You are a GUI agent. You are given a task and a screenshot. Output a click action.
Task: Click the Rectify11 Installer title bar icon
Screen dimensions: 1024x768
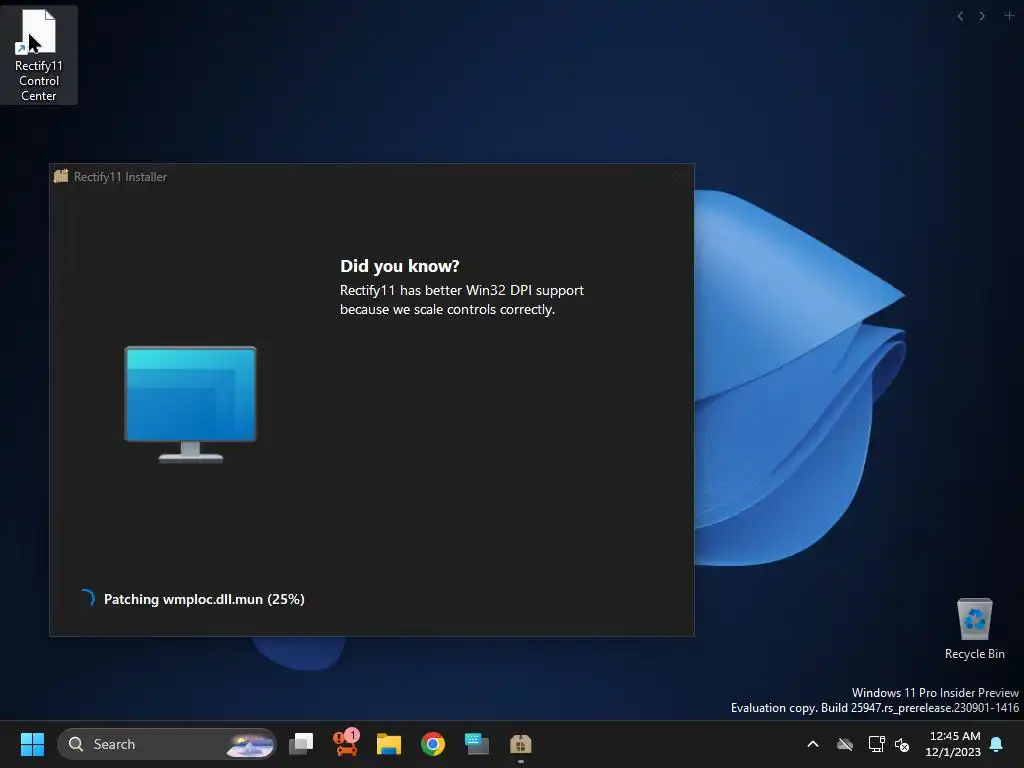tap(61, 176)
